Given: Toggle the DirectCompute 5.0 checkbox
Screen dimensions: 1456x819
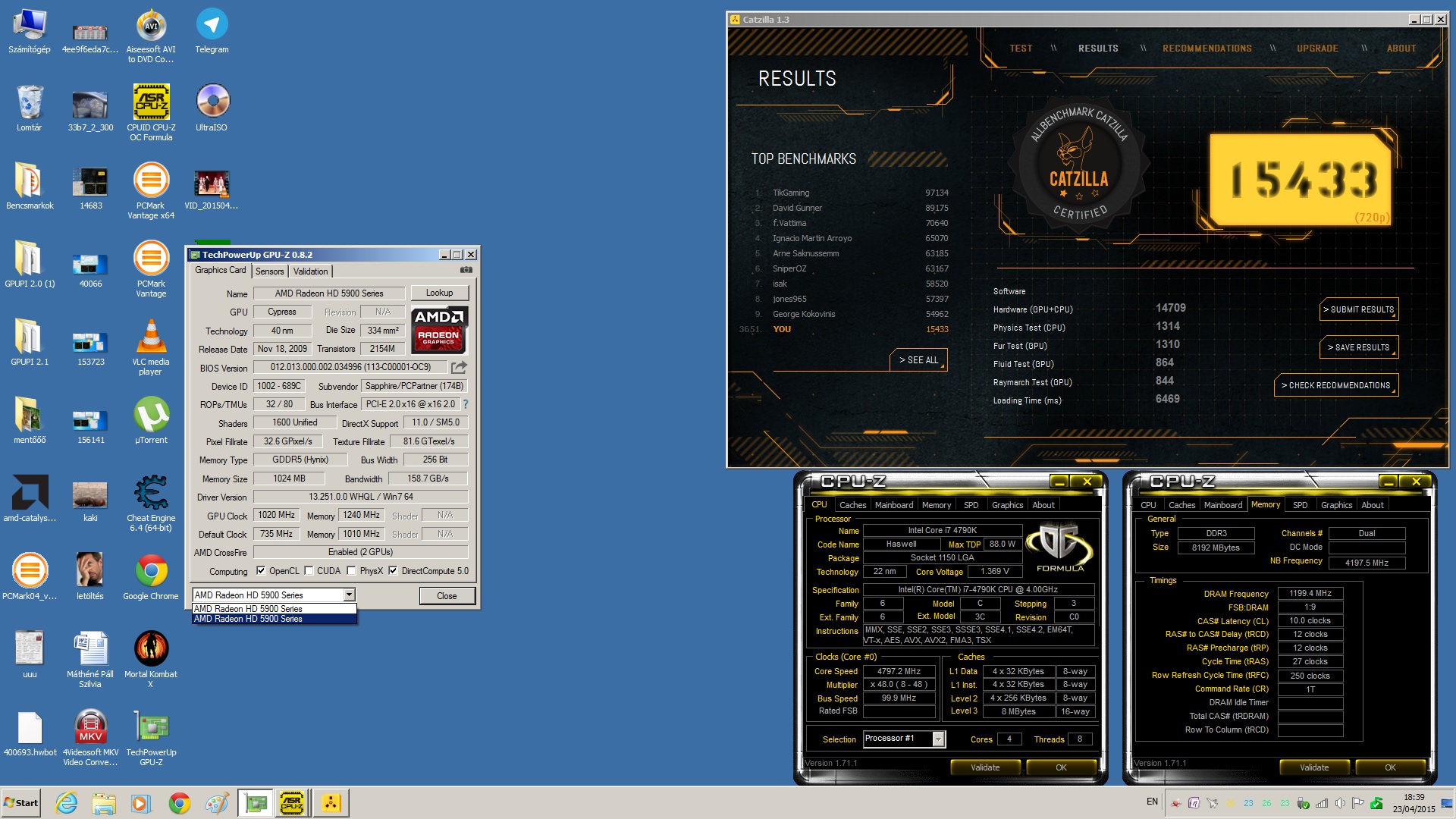Looking at the screenshot, I should coord(393,571).
